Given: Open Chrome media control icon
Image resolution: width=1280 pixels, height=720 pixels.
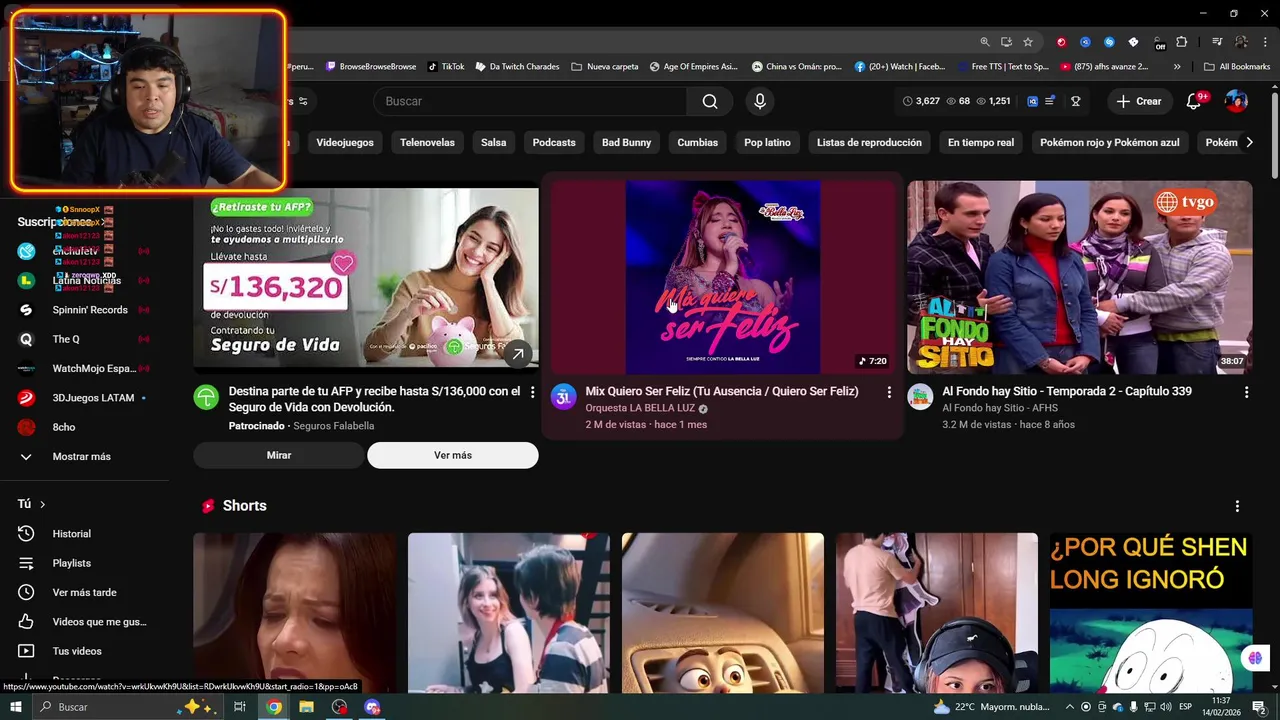Looking at the screenshot, I should [1217, 42].
